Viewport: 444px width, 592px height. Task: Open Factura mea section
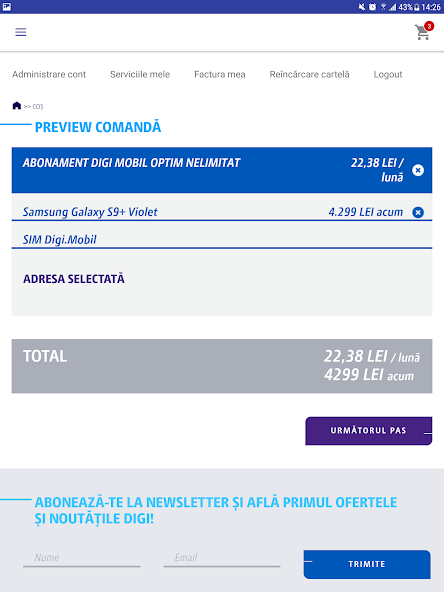(220, 74)
